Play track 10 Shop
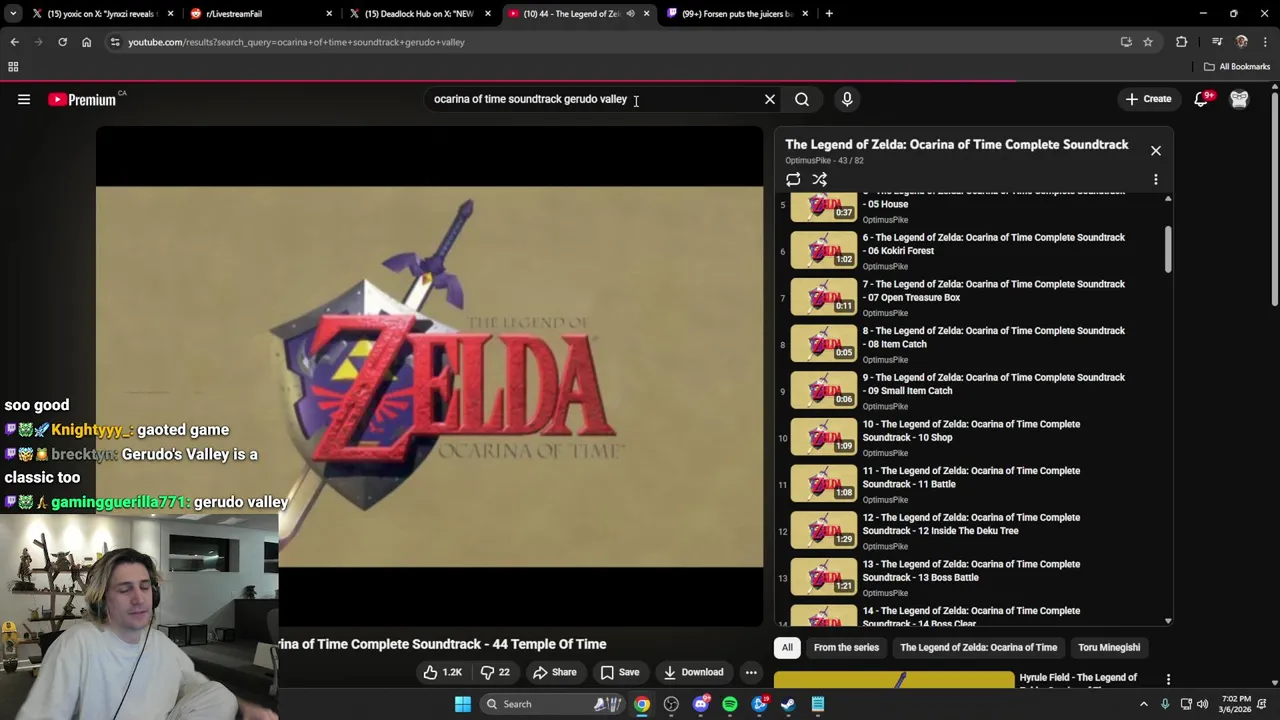 970,437
